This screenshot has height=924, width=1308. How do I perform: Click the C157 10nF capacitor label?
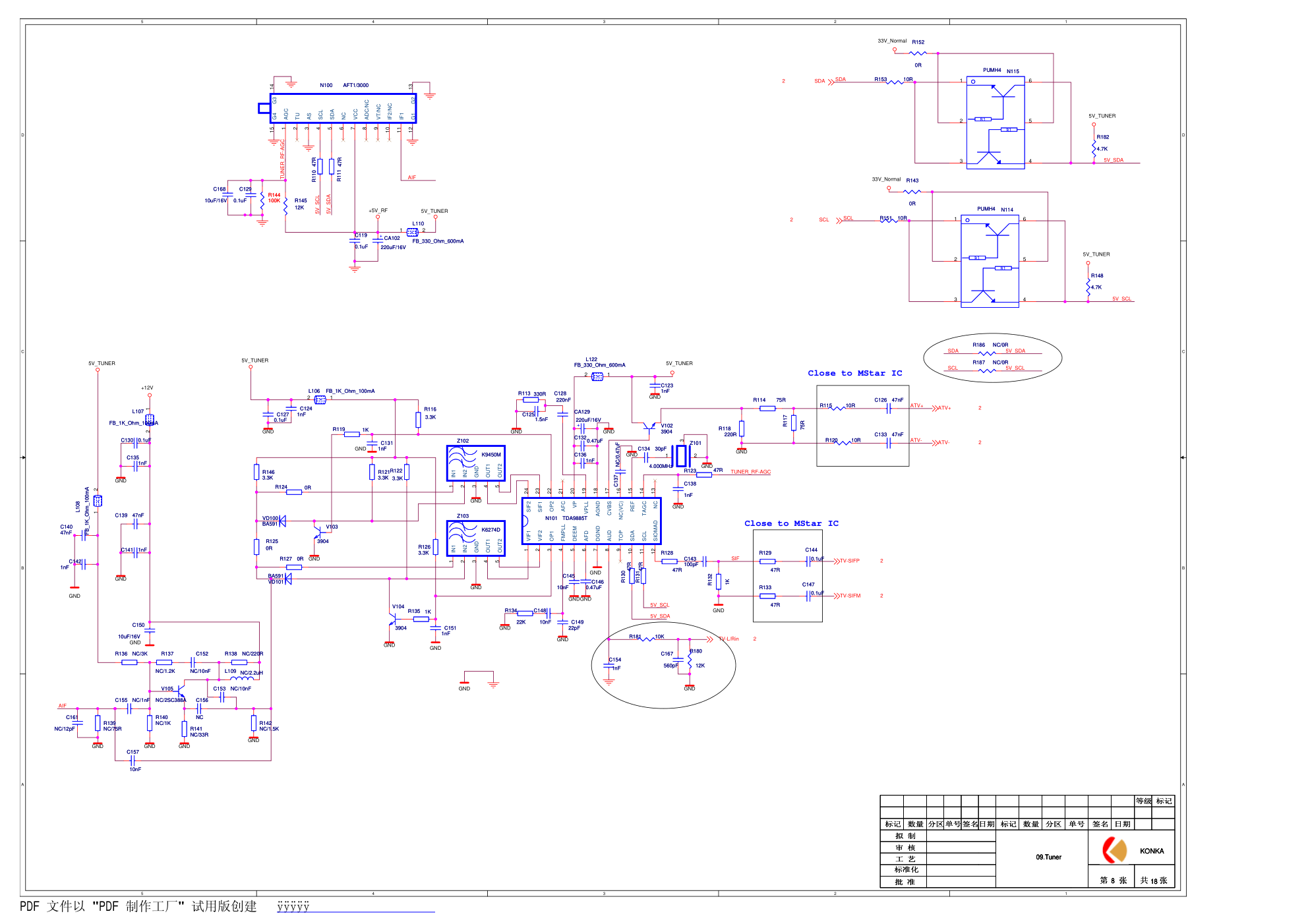134,760
